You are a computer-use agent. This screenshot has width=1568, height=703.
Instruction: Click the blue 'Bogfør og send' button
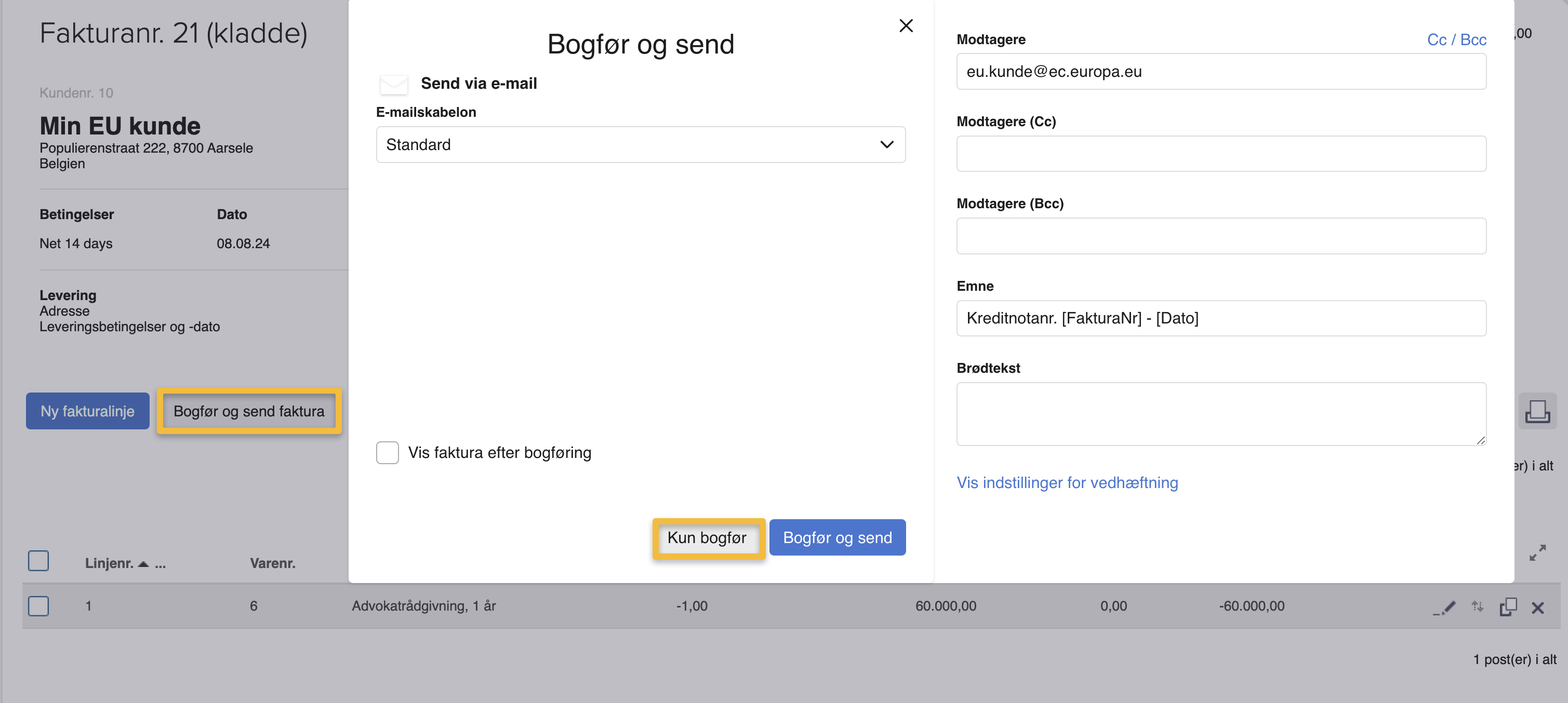coord(838,537)
